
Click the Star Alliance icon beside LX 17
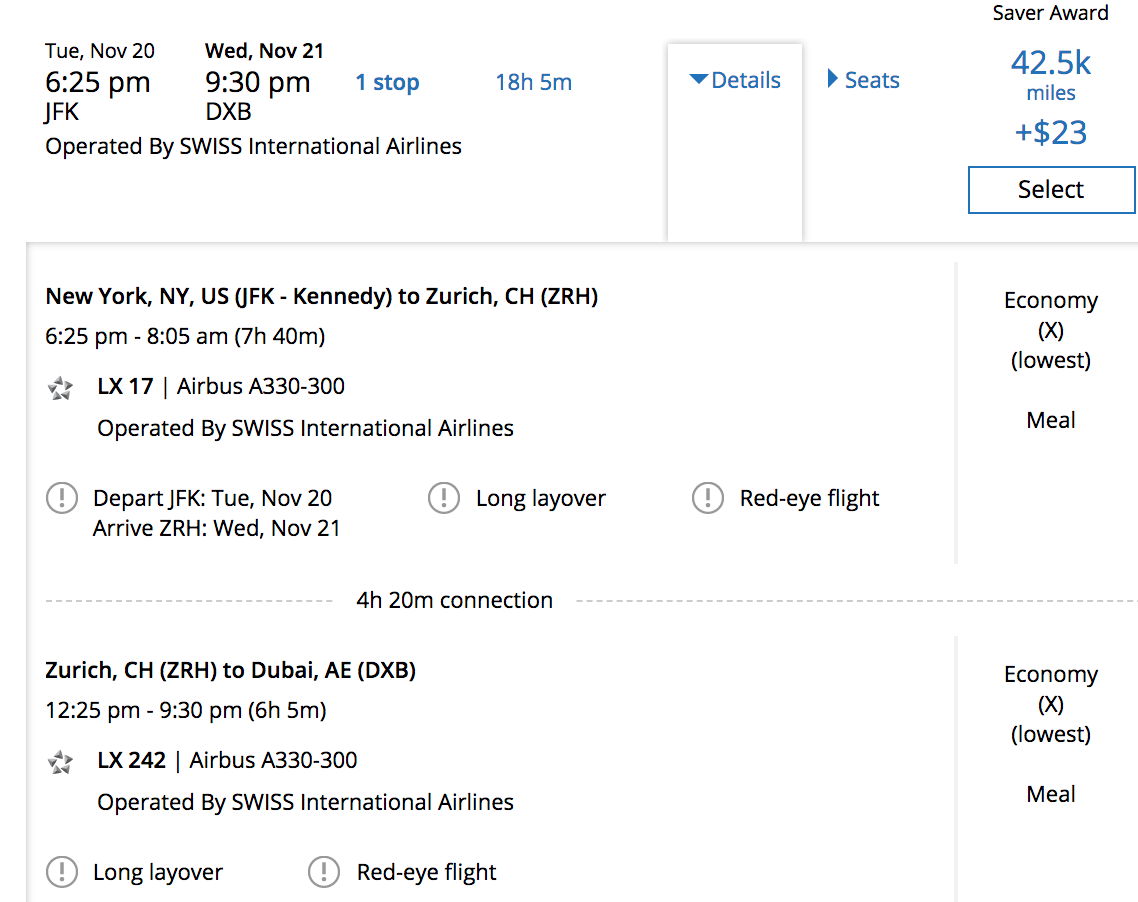pos(61,388)
